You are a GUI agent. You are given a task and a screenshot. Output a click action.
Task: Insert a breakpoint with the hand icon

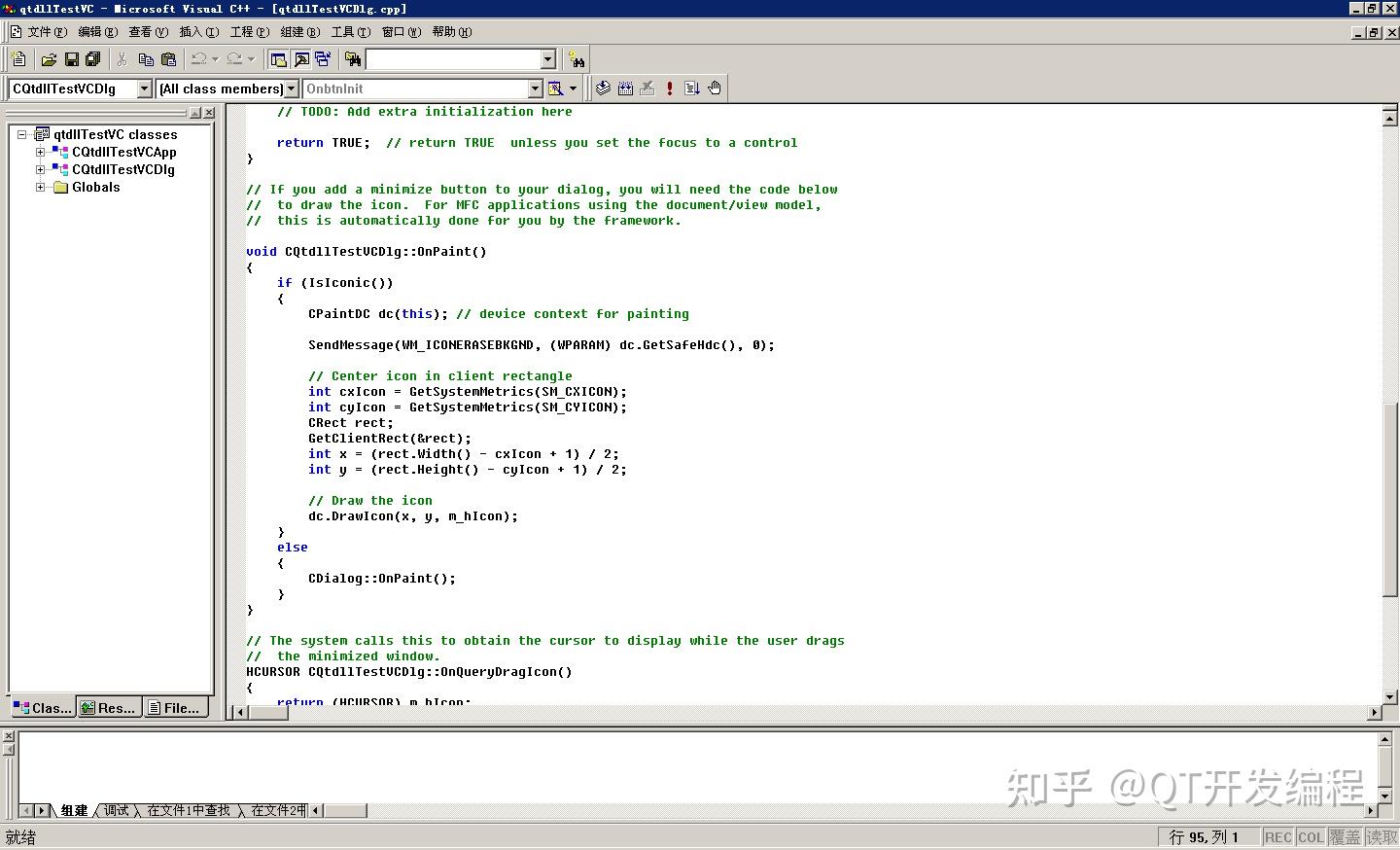click(x=715, y=88)
